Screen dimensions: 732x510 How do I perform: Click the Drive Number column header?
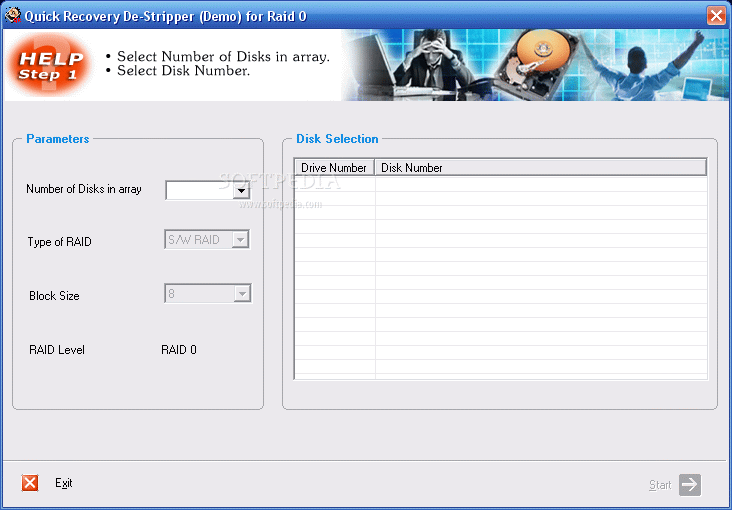334,168
